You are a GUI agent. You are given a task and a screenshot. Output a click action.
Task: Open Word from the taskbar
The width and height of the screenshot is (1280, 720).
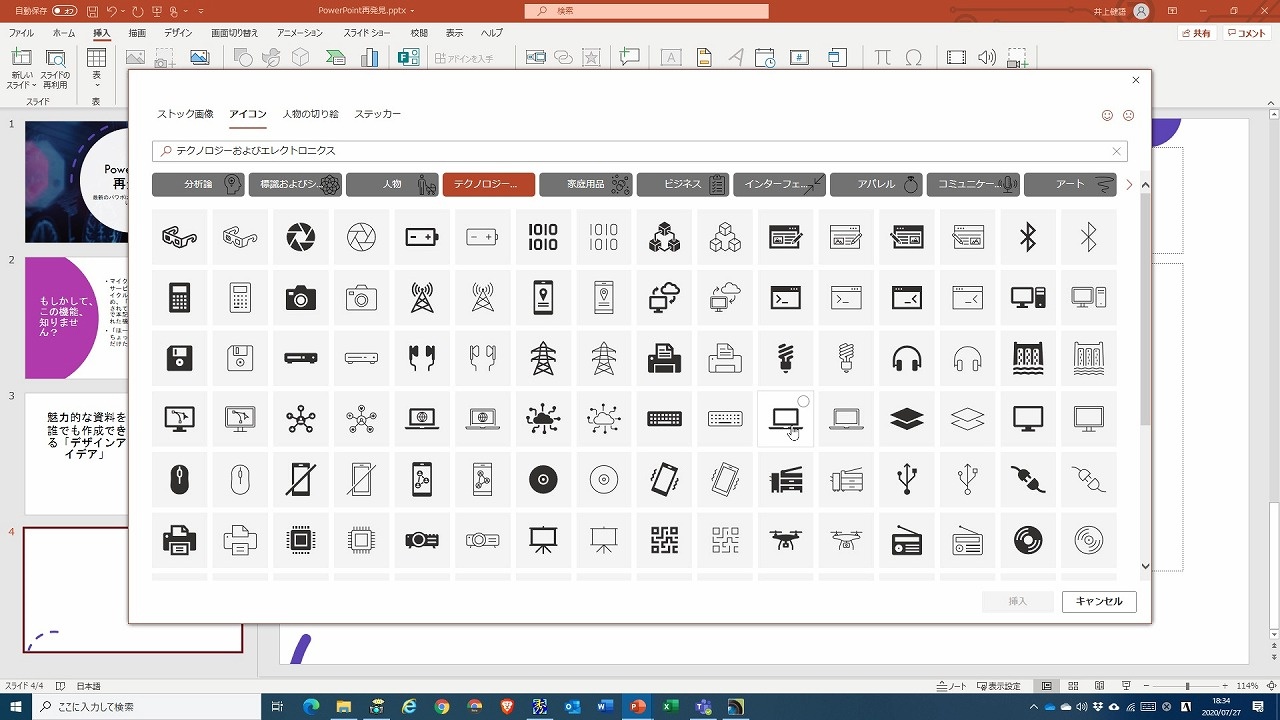[604, 706]
